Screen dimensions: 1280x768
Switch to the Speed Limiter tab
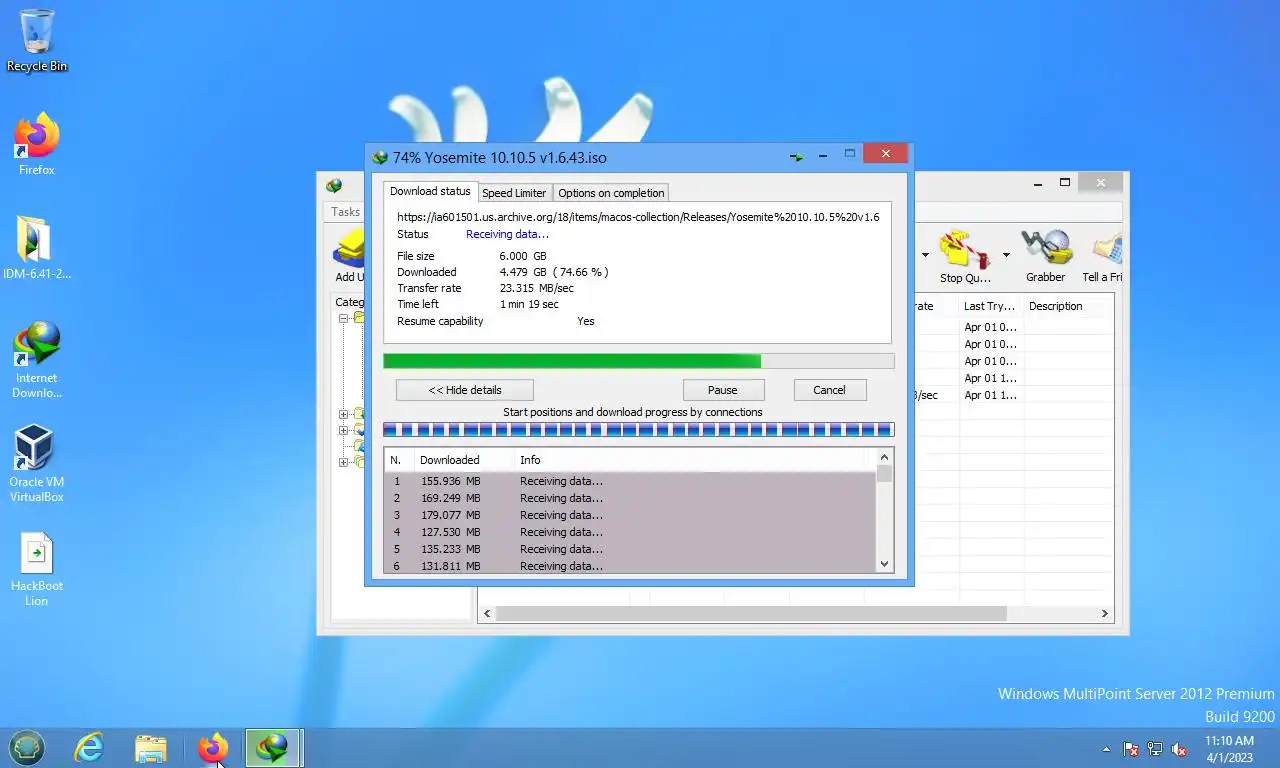[514, 193]
